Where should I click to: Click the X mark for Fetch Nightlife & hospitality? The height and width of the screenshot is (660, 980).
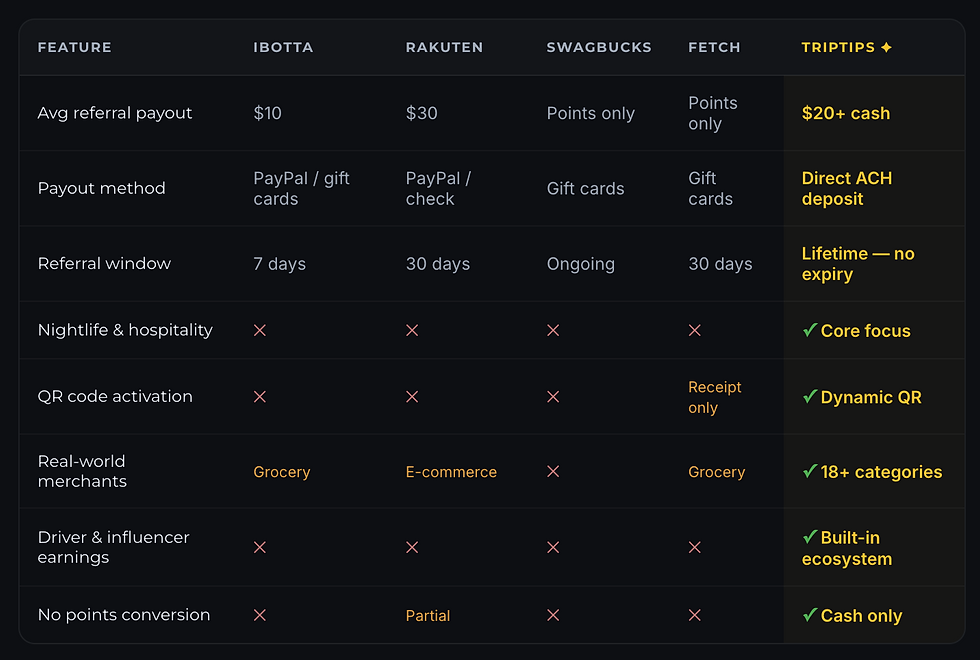pyautogui.click(x=694, y=330)
